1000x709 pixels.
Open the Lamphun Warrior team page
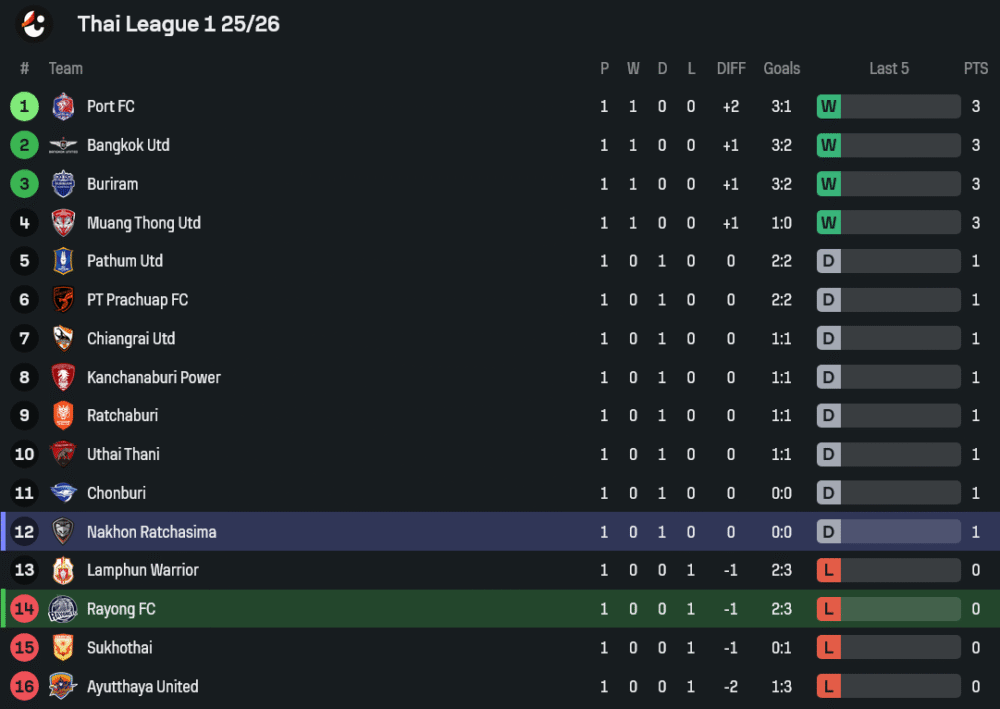tap(143, 570)
